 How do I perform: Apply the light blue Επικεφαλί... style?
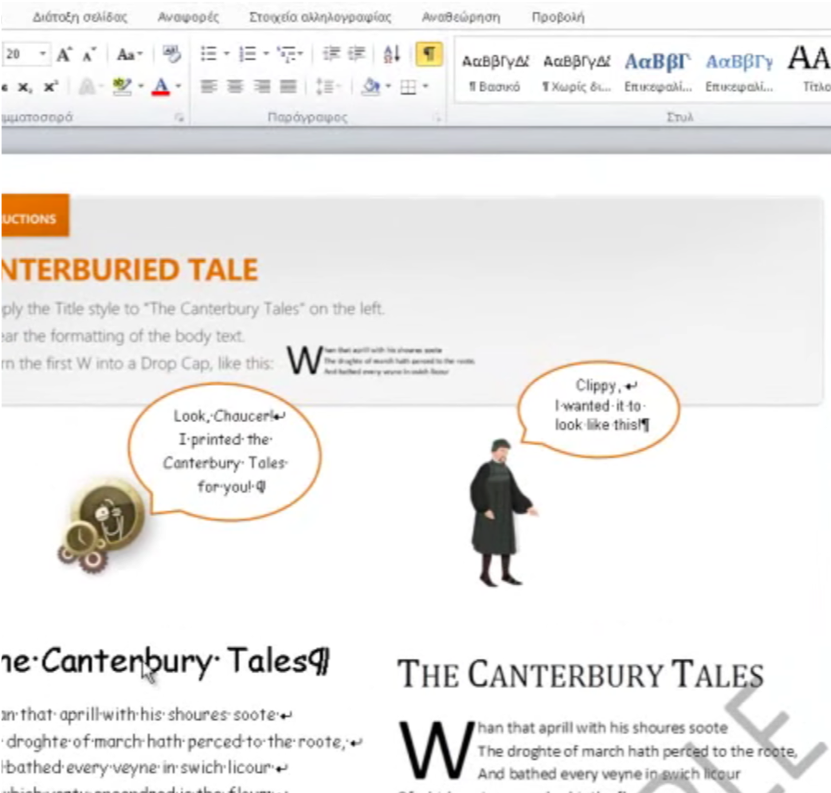[x=739, y=72]
